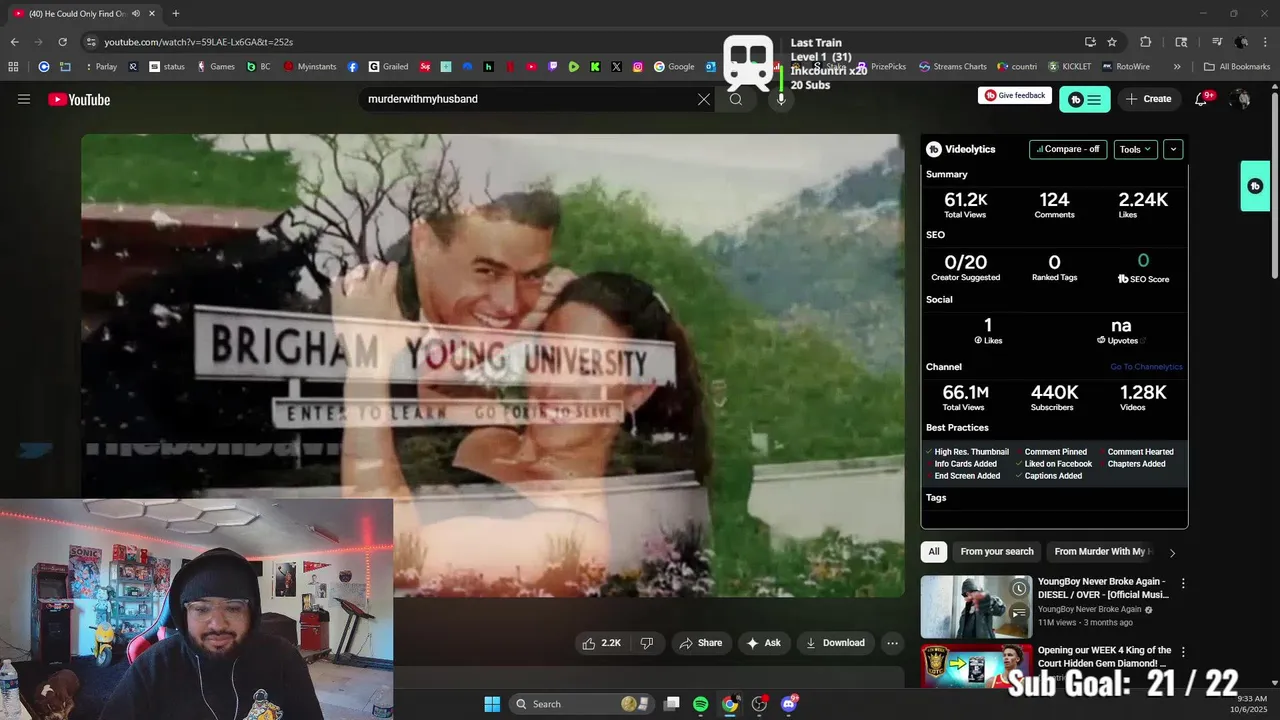Open Chrome three-dot menu

[1265, 42]
